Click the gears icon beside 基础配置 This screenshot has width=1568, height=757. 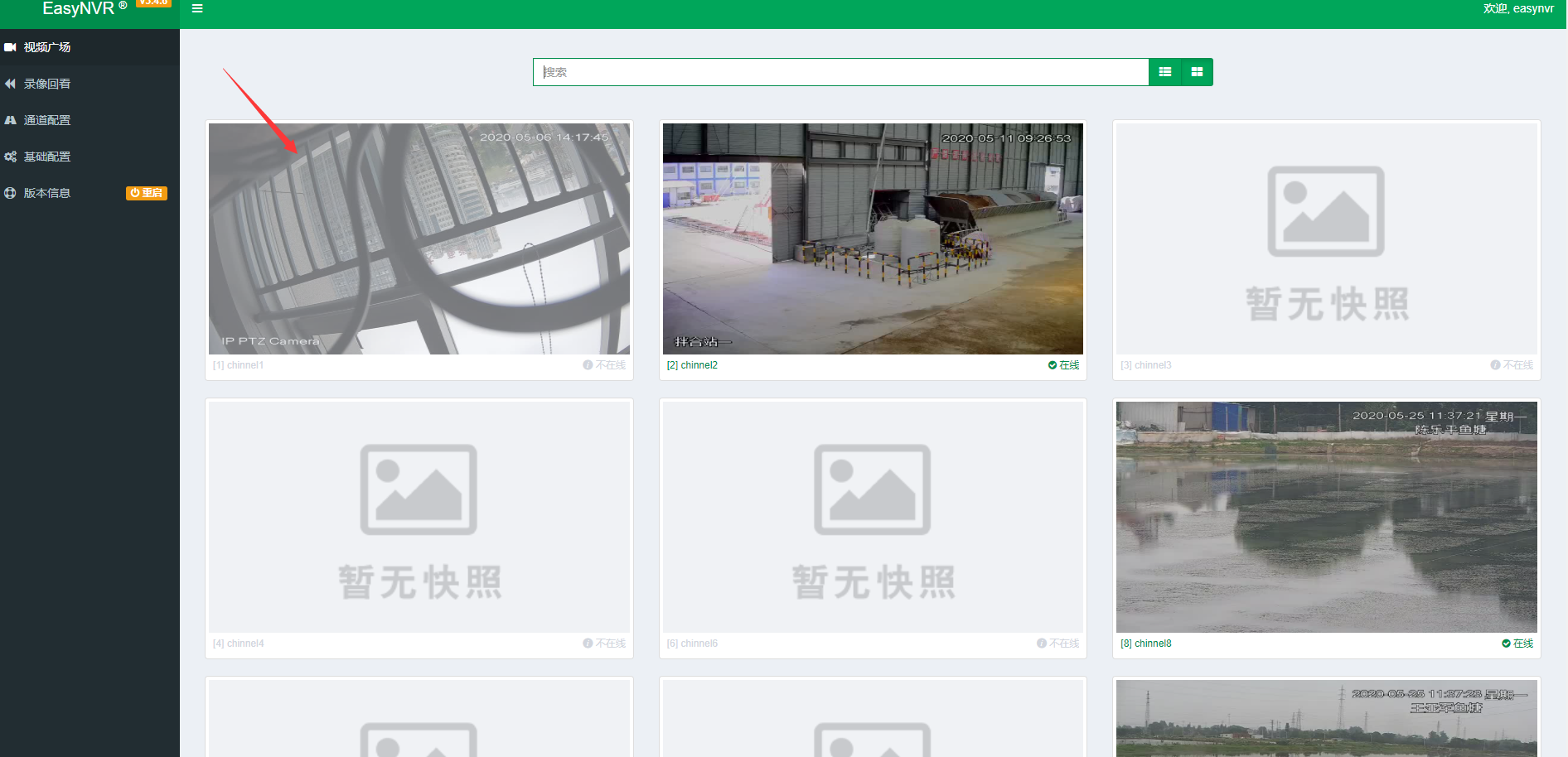pos(10,157)
